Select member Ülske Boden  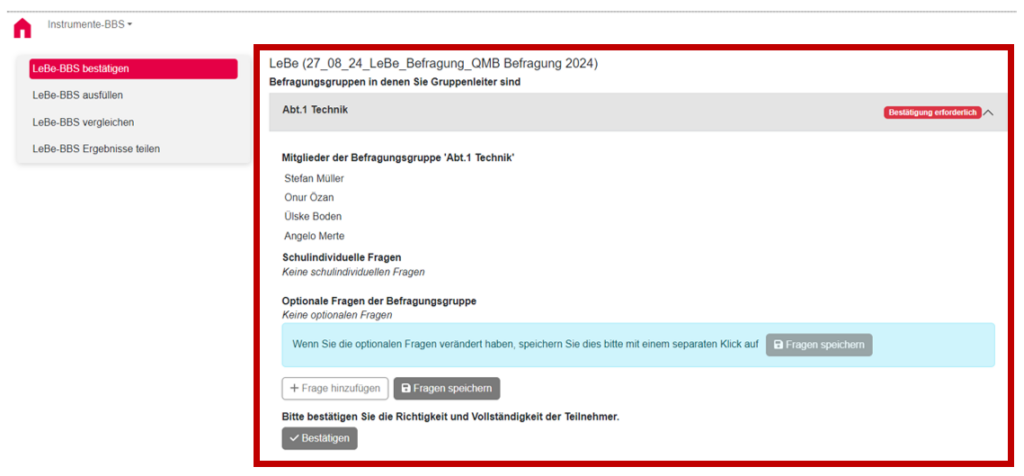(313, 216)
